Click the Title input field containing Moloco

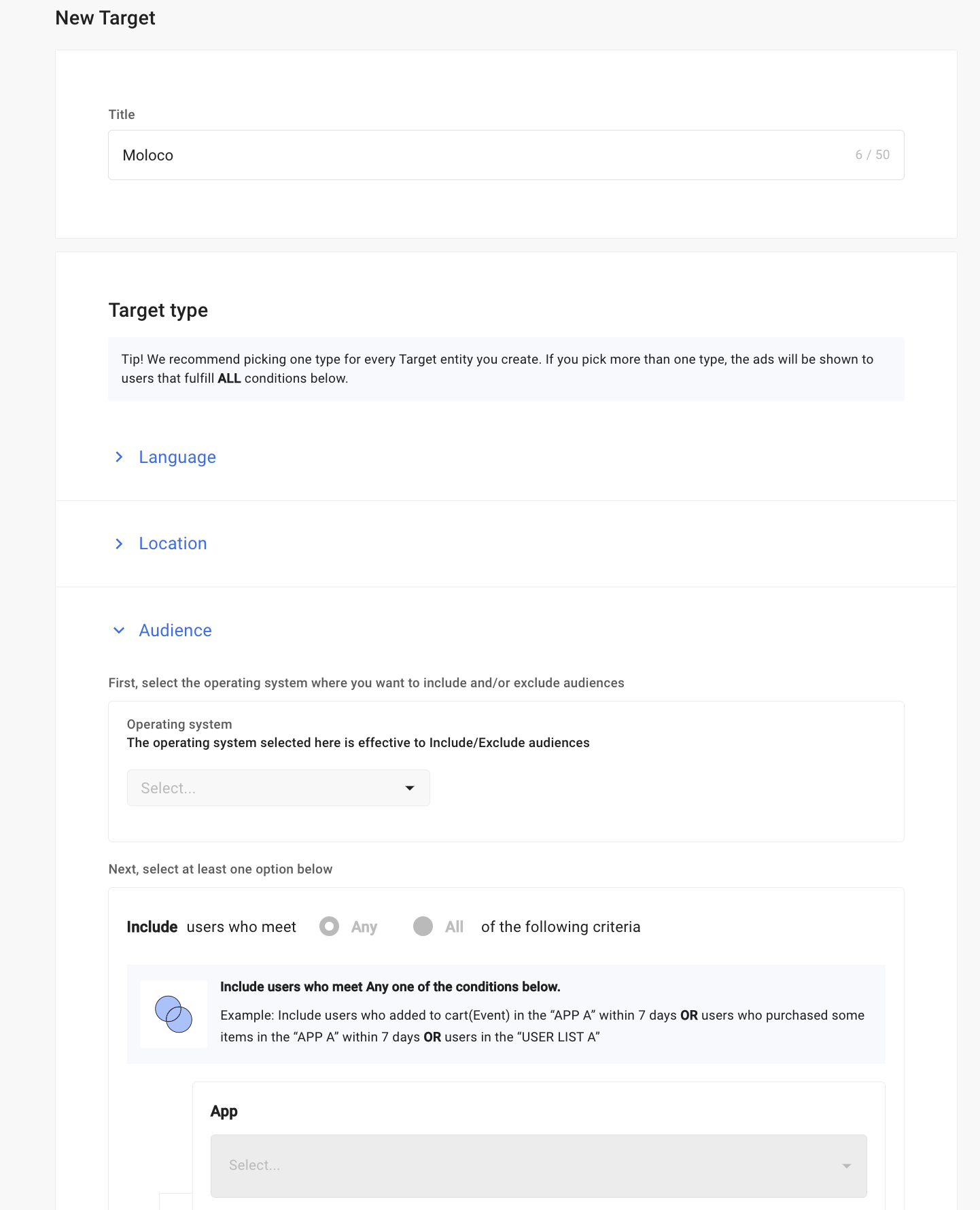[476, 155]
